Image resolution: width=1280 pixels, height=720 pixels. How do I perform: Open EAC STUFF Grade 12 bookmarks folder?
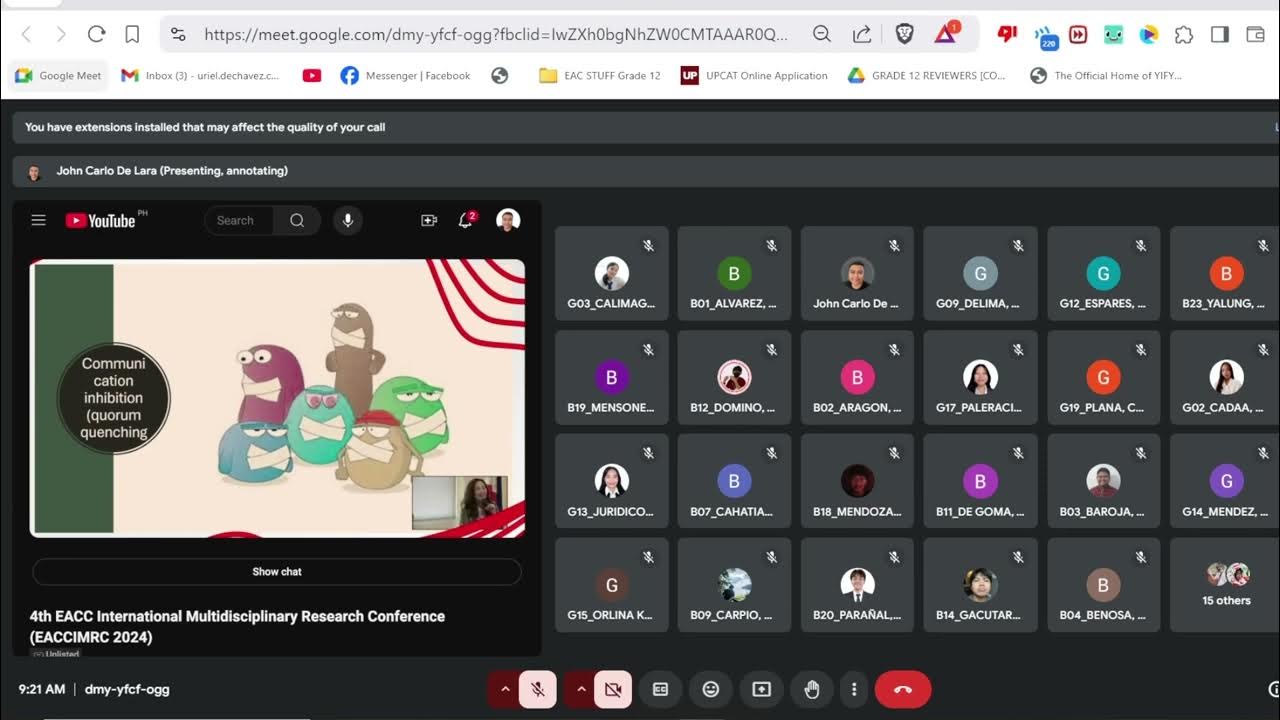tap(600, 75)
